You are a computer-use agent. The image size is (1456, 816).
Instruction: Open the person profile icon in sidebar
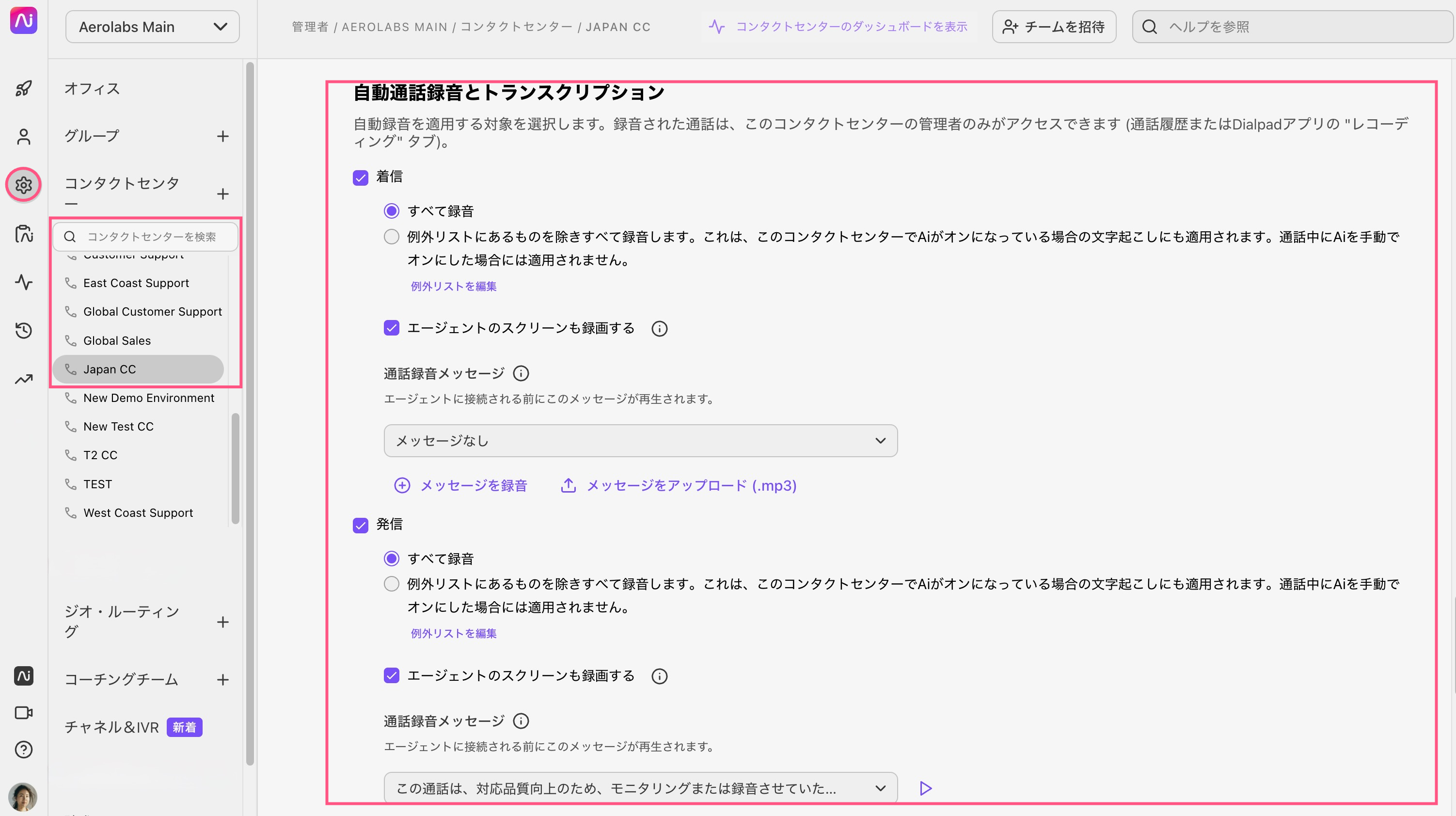(24, 136)
